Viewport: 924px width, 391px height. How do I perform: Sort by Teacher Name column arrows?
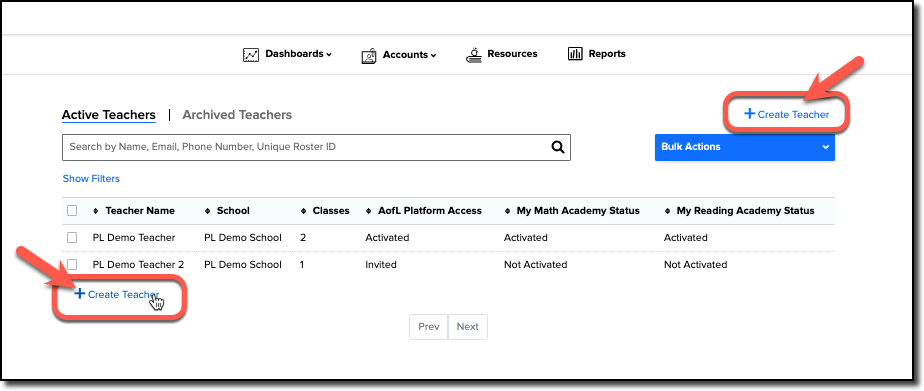(96, 211)
